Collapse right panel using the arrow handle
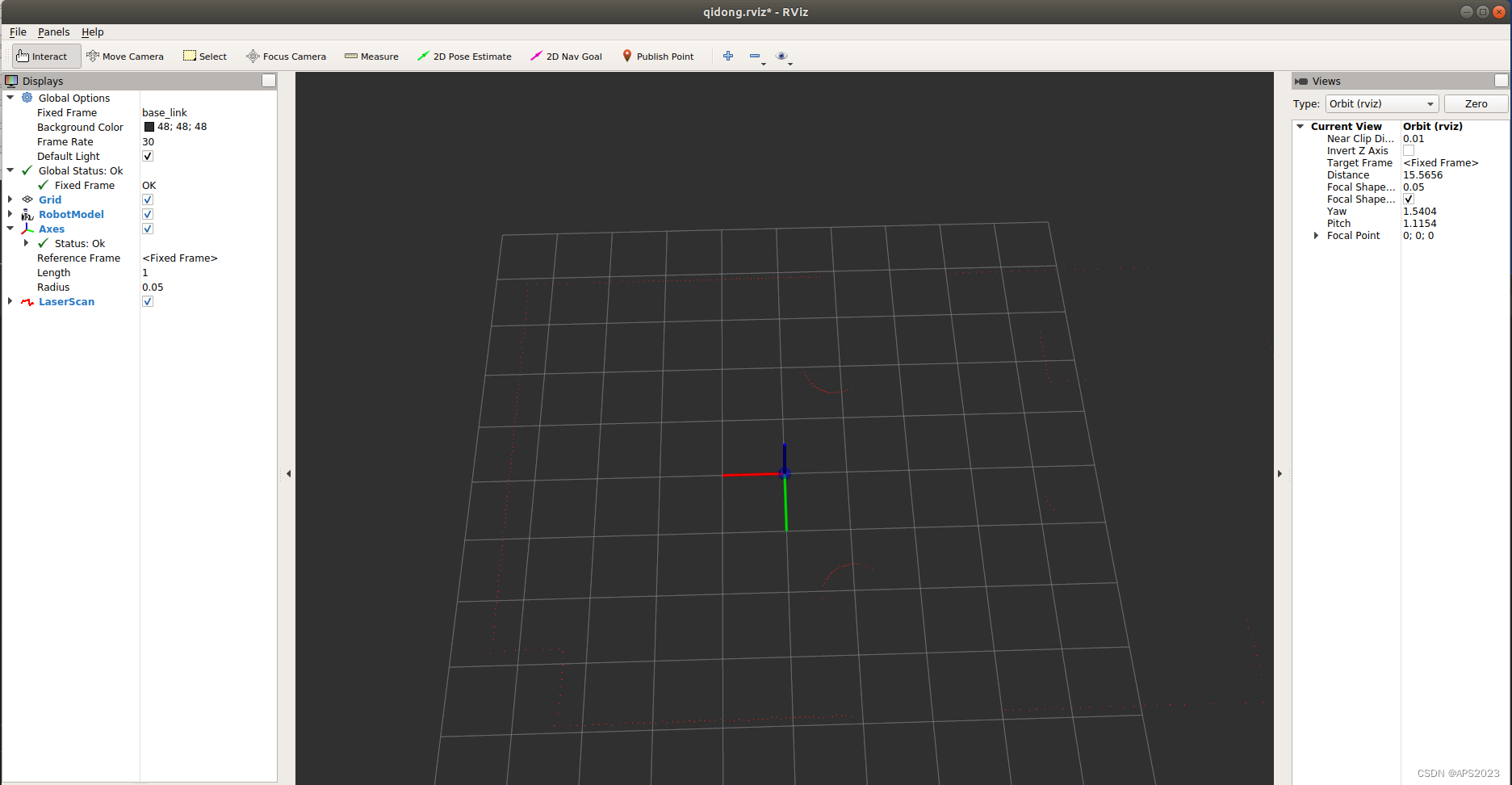 point(1280,474)
